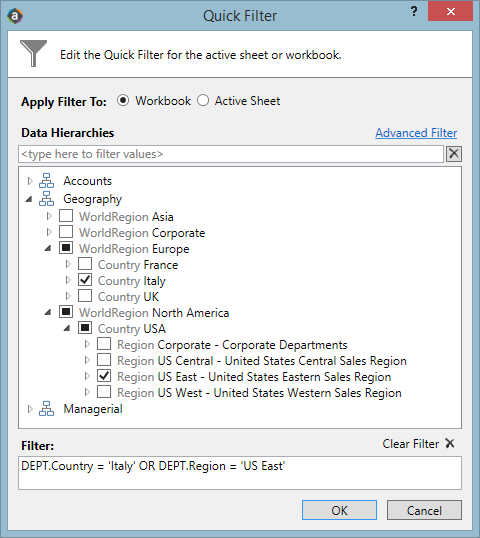Check the WorldRegion Asia checkbox

tap(66, 216)
